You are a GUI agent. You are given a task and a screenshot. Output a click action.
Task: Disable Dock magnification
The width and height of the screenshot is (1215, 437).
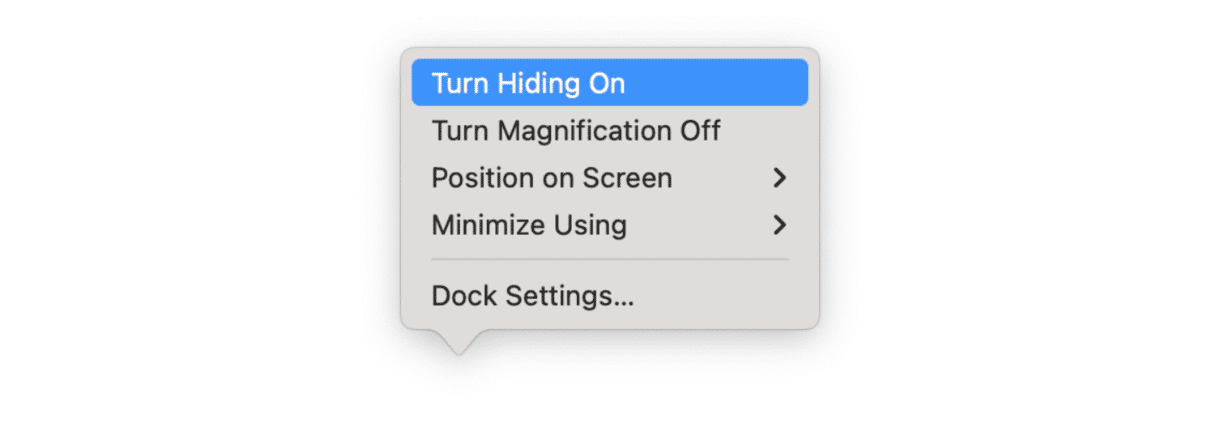click(575, 131)
